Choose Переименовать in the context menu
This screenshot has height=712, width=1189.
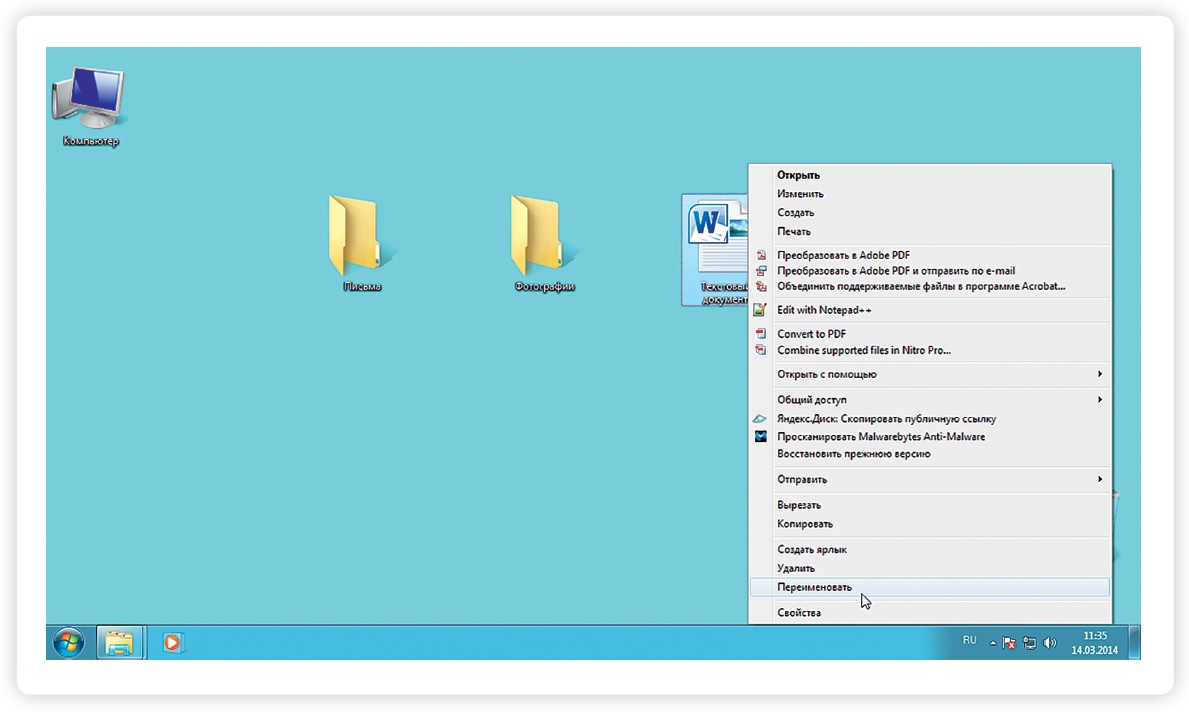coord(815,587)
